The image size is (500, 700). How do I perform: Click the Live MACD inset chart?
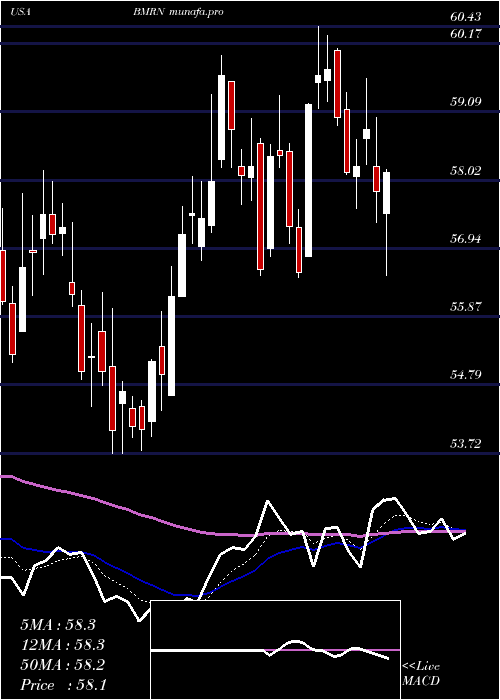(275, 650)
